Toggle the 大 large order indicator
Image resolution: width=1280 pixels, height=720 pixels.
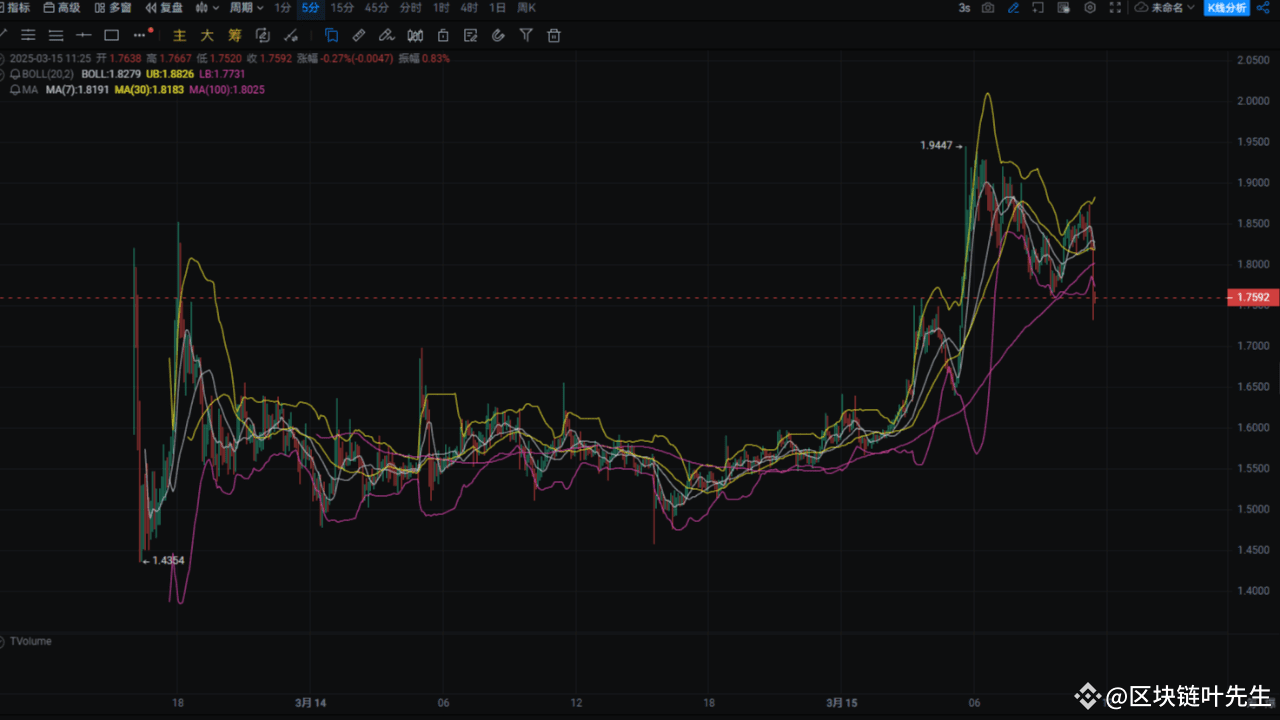(207, 35)
